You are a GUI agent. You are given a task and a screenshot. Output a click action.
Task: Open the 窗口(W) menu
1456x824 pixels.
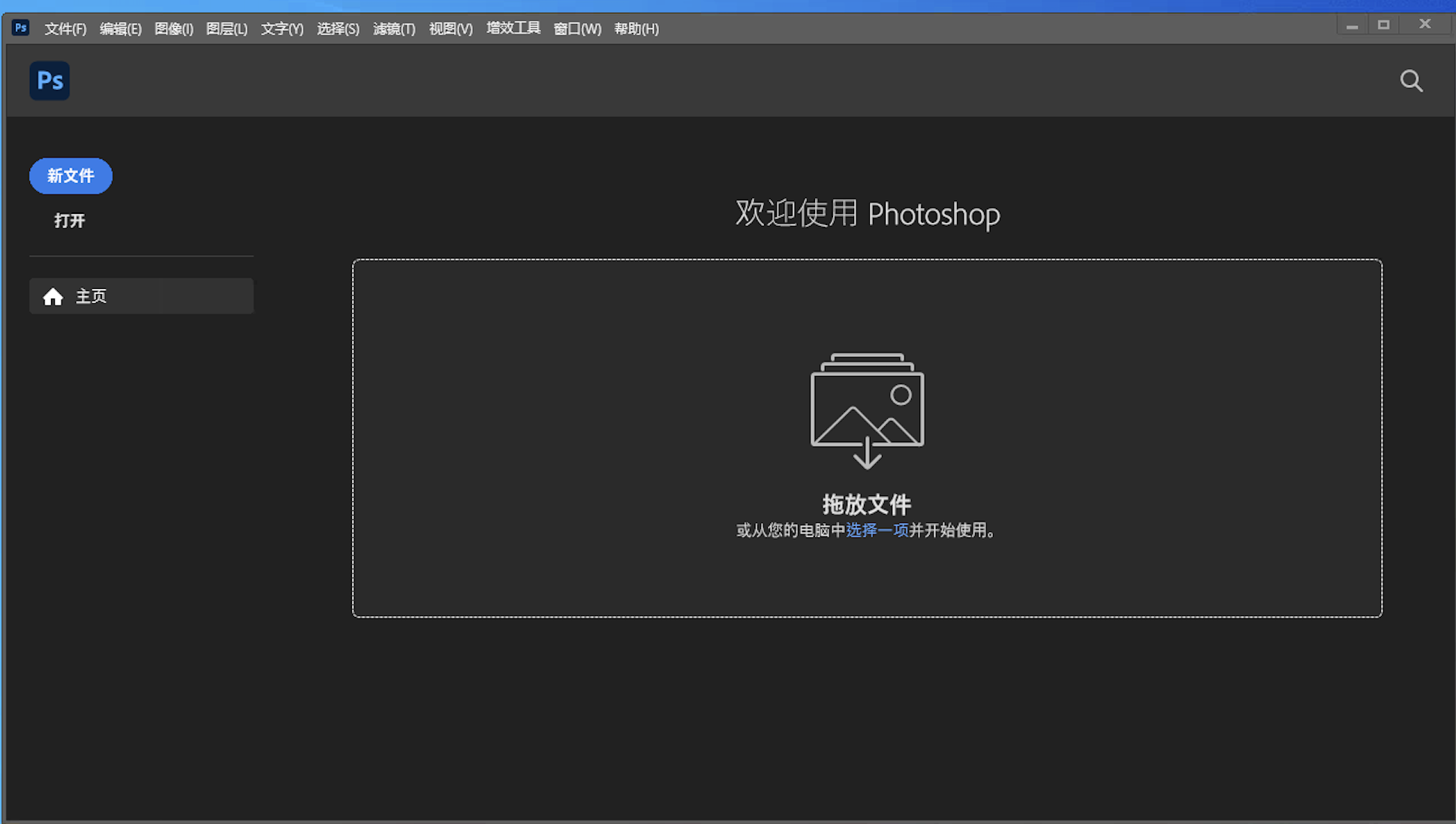click(576, 29)
